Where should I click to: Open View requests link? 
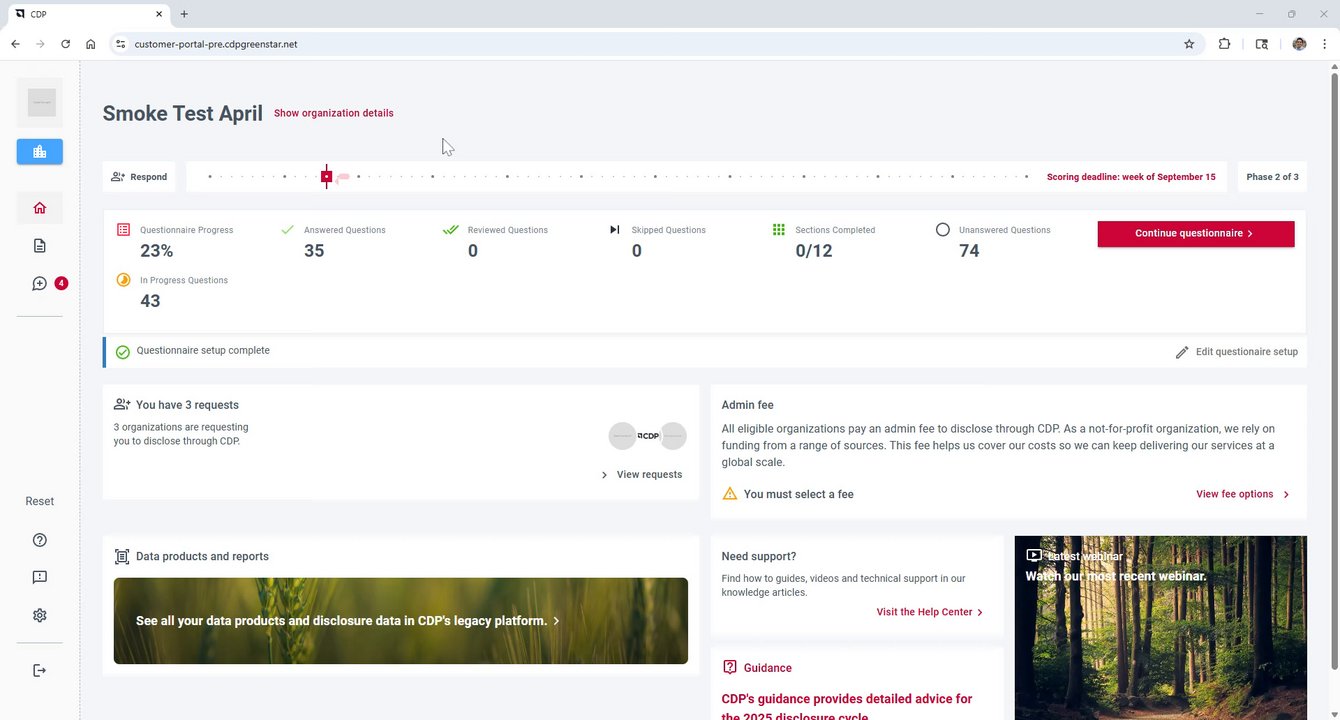pos(641,475)
